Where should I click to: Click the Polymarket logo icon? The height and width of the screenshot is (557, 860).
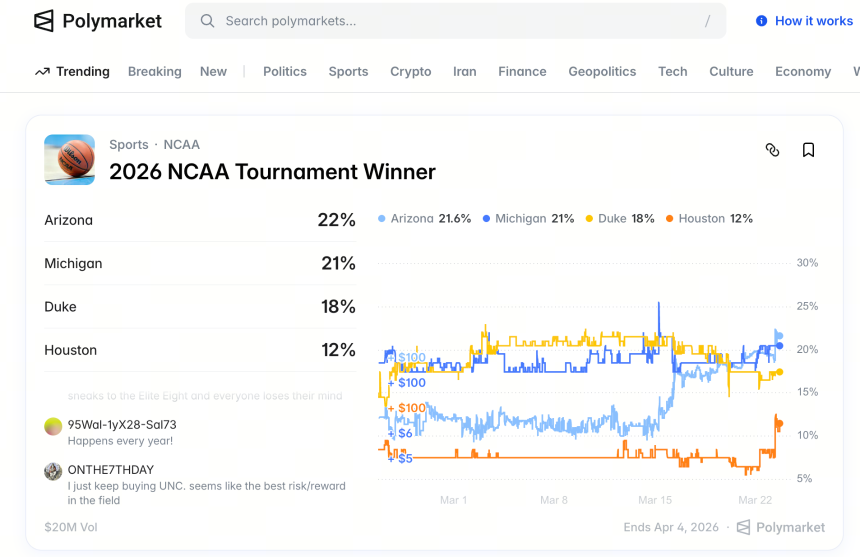click(x=44, y=21)
